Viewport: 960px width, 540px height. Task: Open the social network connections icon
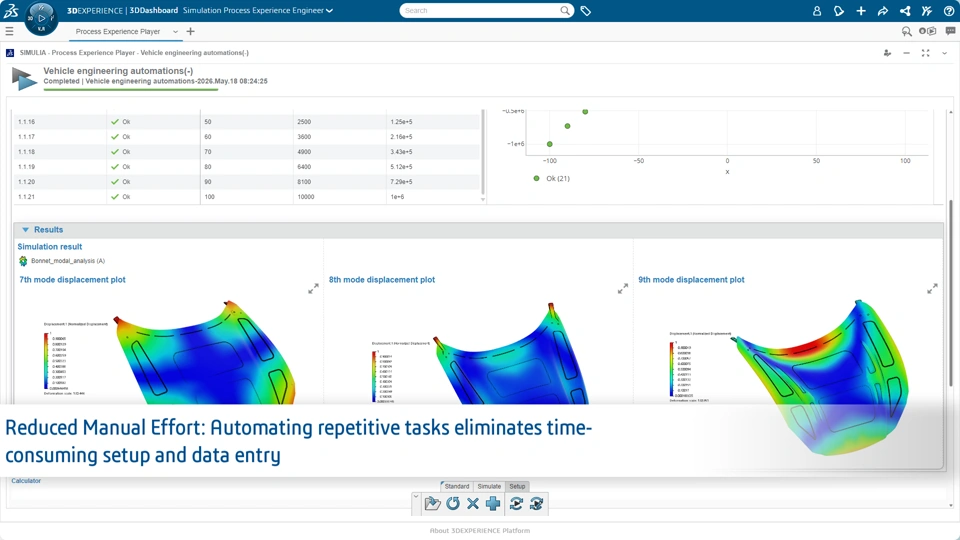(905, 11)
